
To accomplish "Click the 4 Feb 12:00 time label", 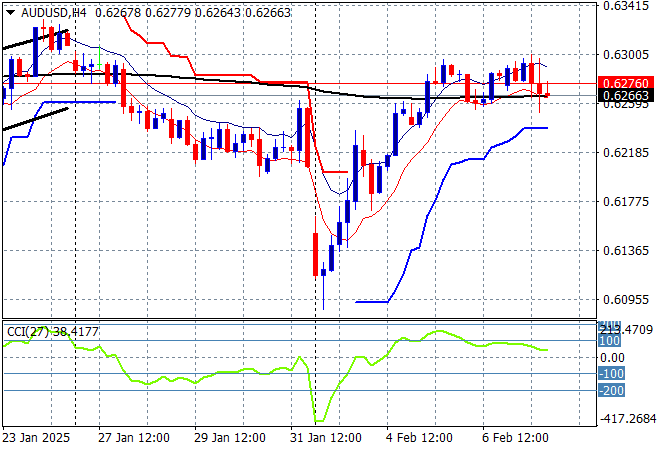I will pyautogui.click(x=419, y=437).
